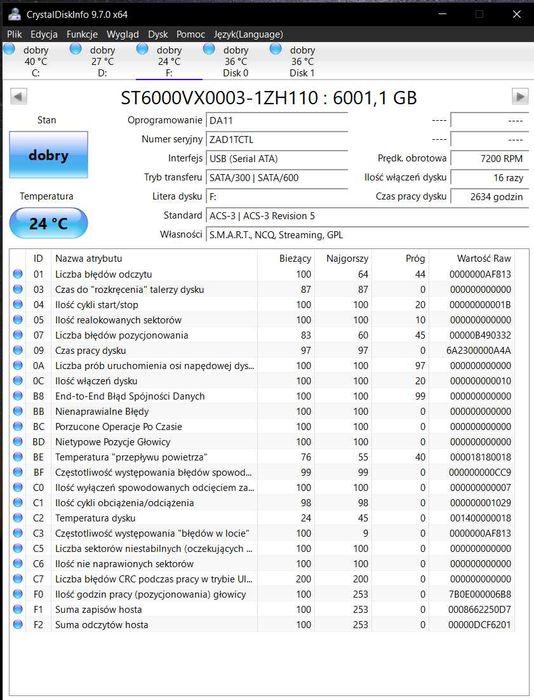The height and width of the screenshot is (700, 534).
Task: Go to previous disk with left arrow
Action: tap(18, 96)
